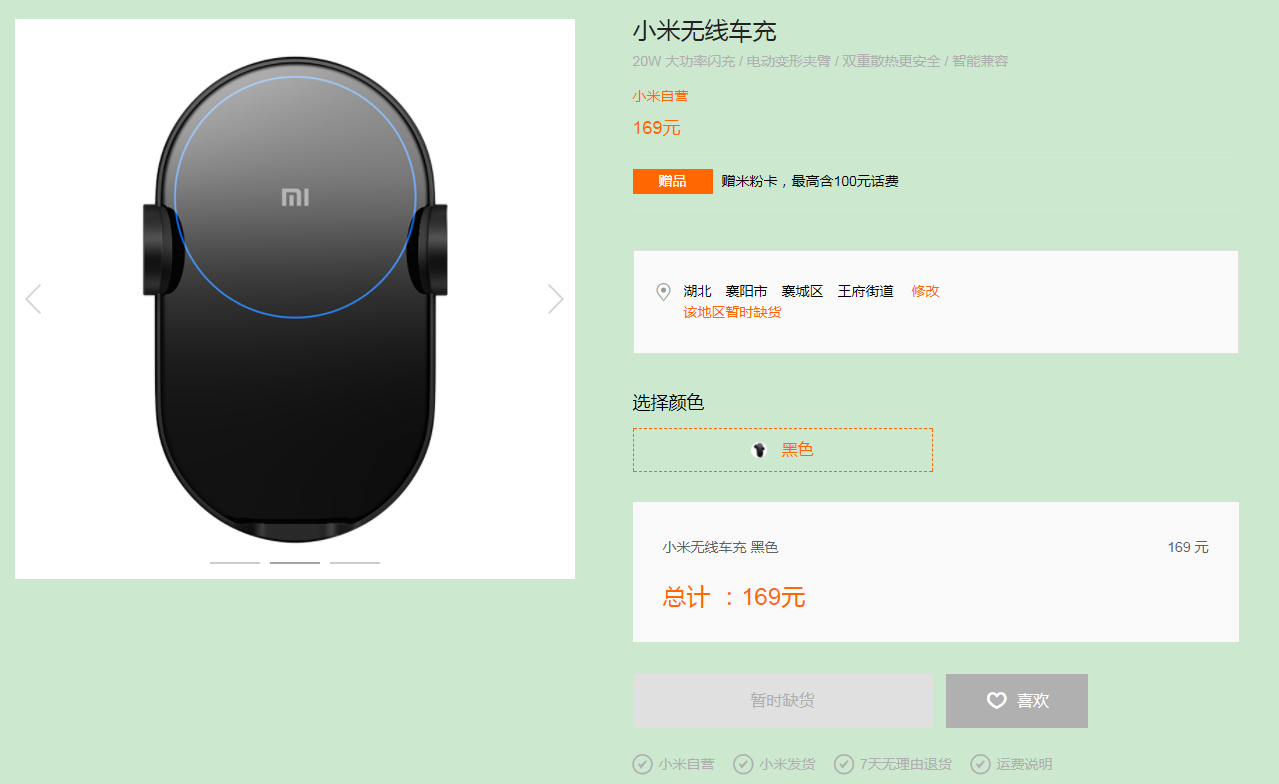Click 修改 to change the delivery address
Screen dimensions: 1279x784
(925, 291)
